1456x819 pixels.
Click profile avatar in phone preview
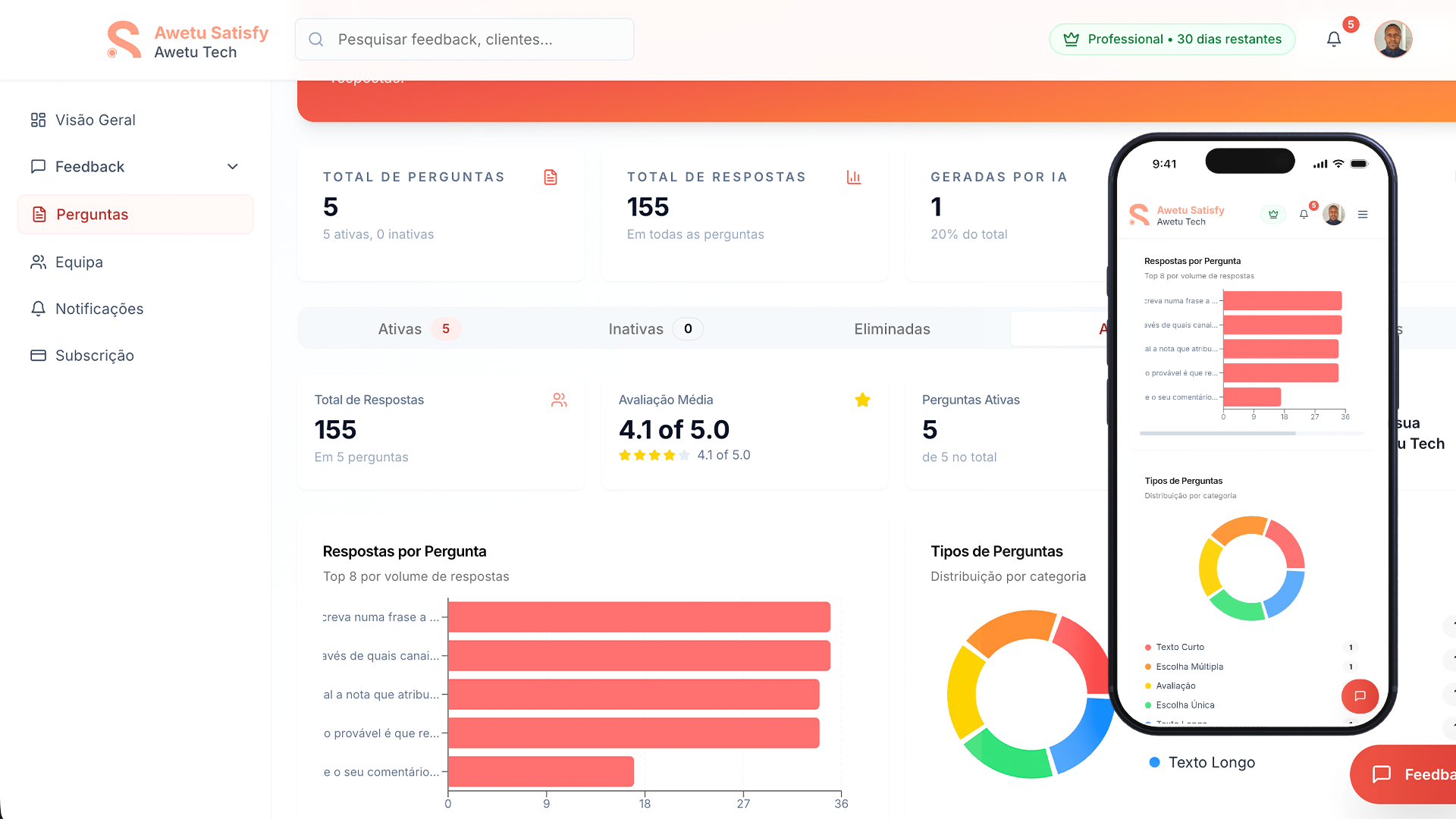coord(1334,215)
